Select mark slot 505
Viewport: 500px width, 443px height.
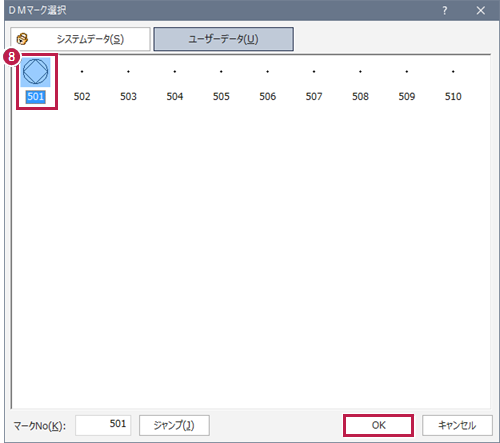click(x=221, y=83)
